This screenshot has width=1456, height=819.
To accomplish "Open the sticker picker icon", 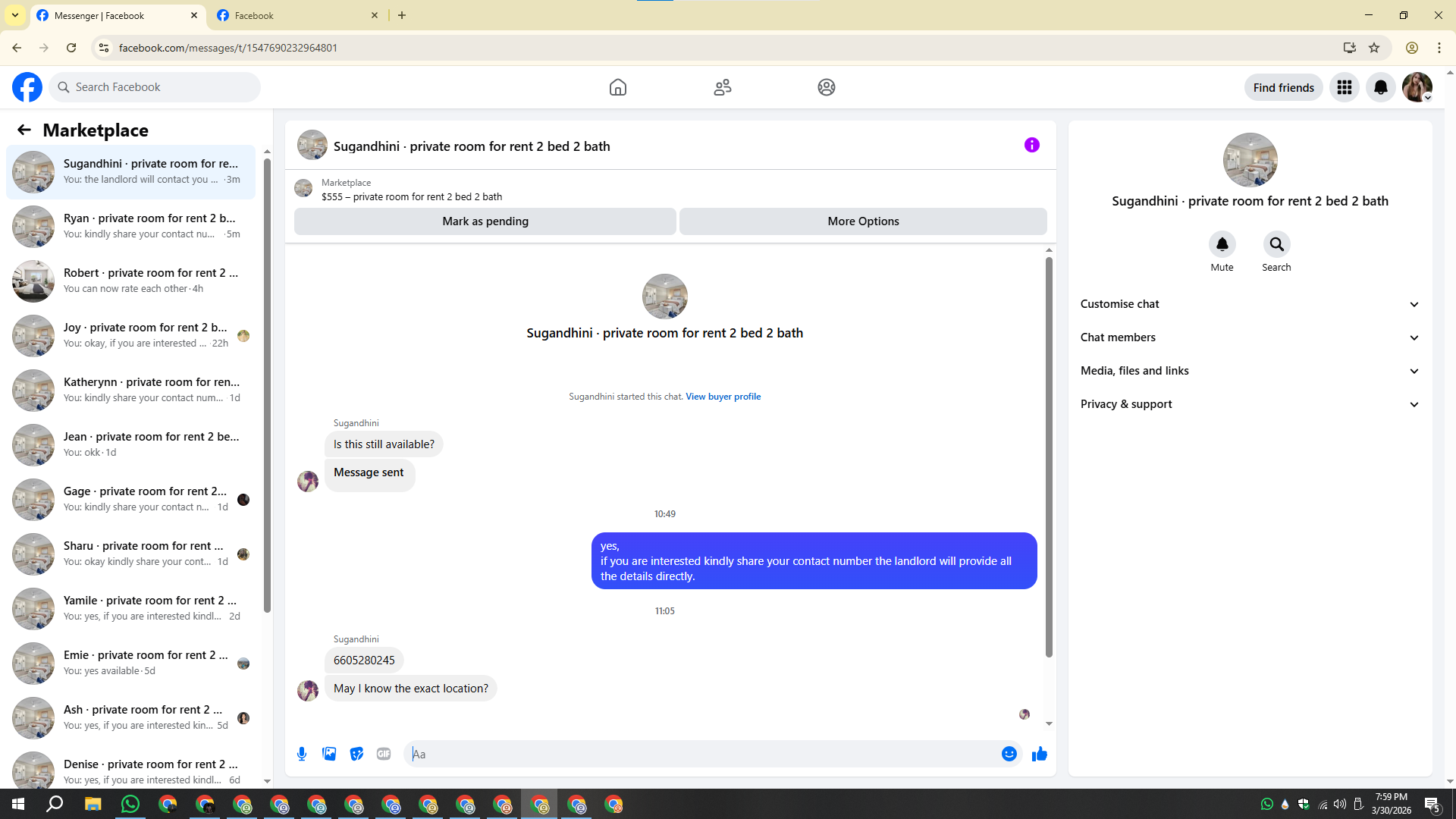I will point(356,754).
